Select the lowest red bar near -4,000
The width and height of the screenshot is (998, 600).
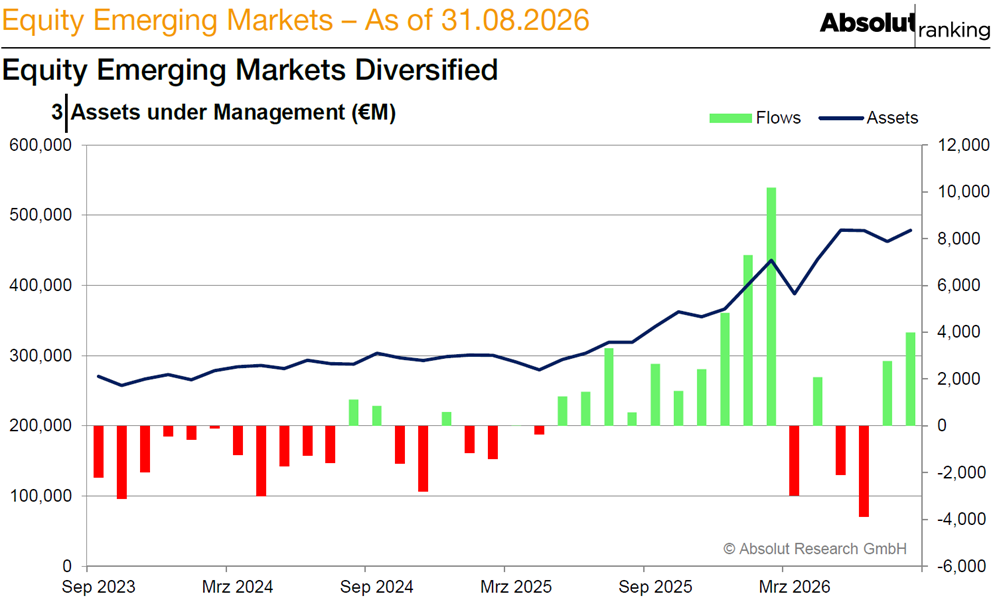pyautogui.click(x=864, y=471)
